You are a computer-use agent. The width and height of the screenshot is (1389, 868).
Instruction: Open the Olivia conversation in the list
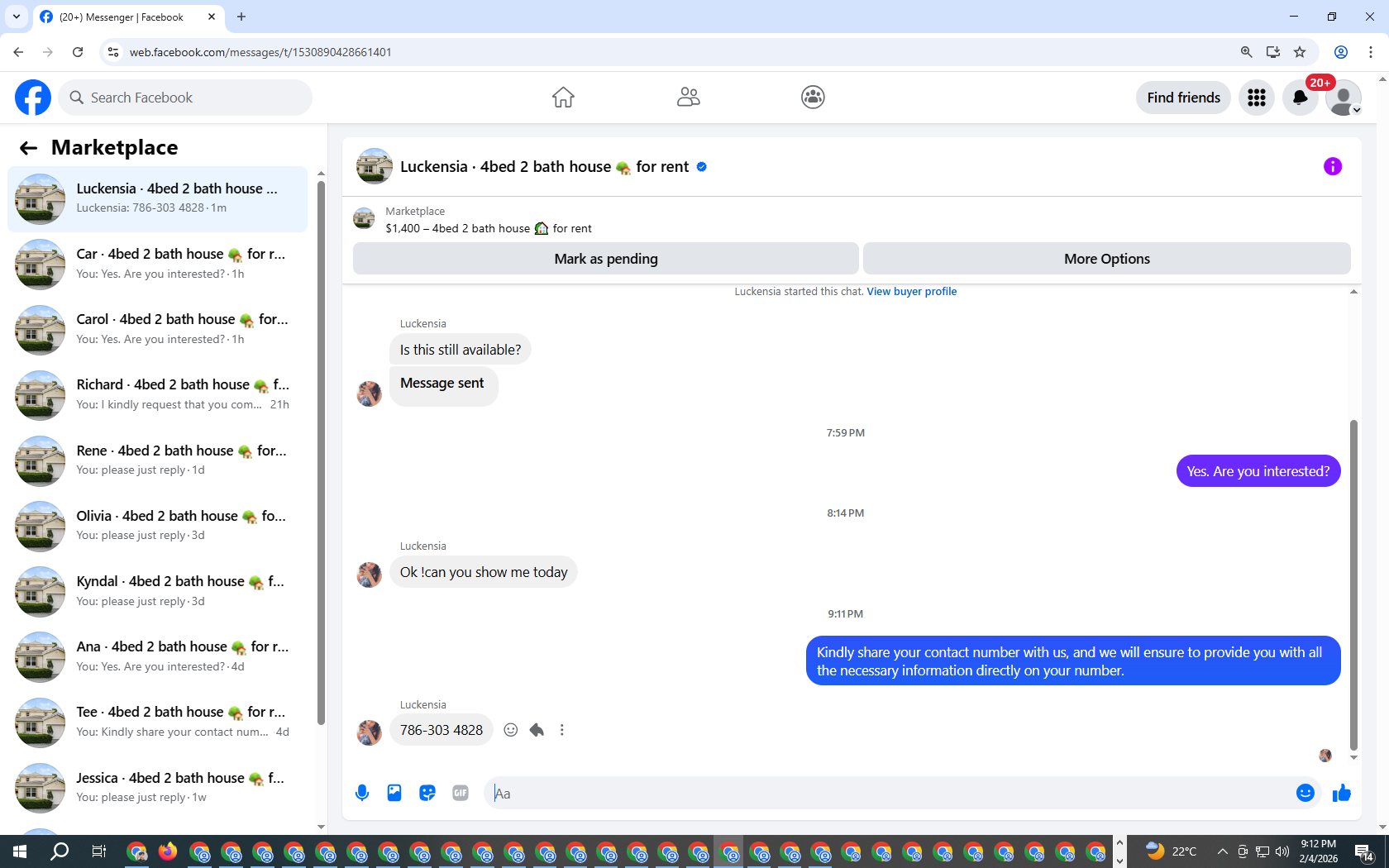click(157, 526)
